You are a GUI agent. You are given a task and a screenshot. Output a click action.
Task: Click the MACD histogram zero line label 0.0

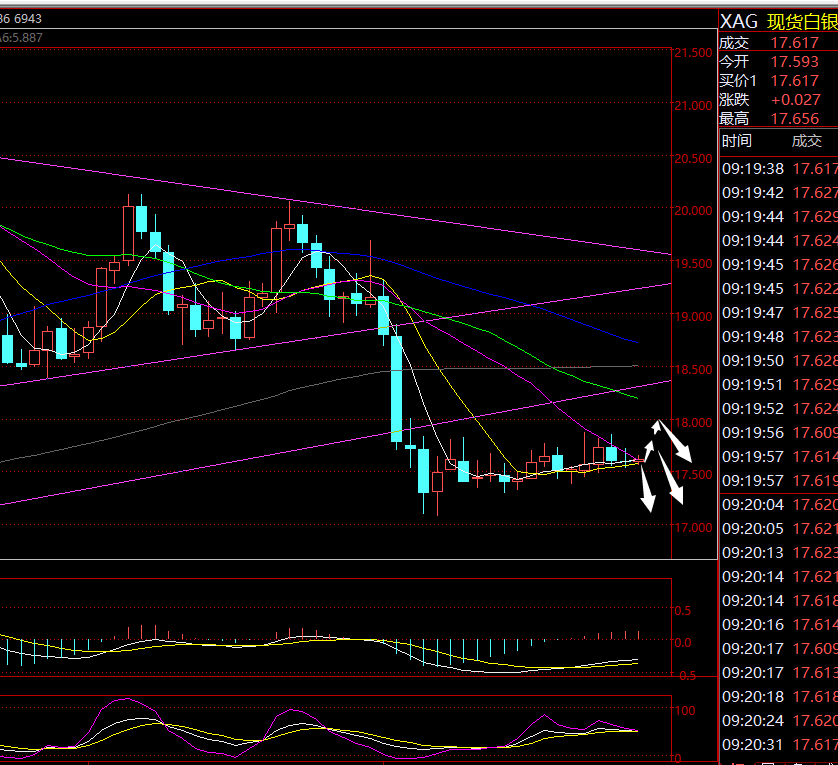(x=683, y=643)
